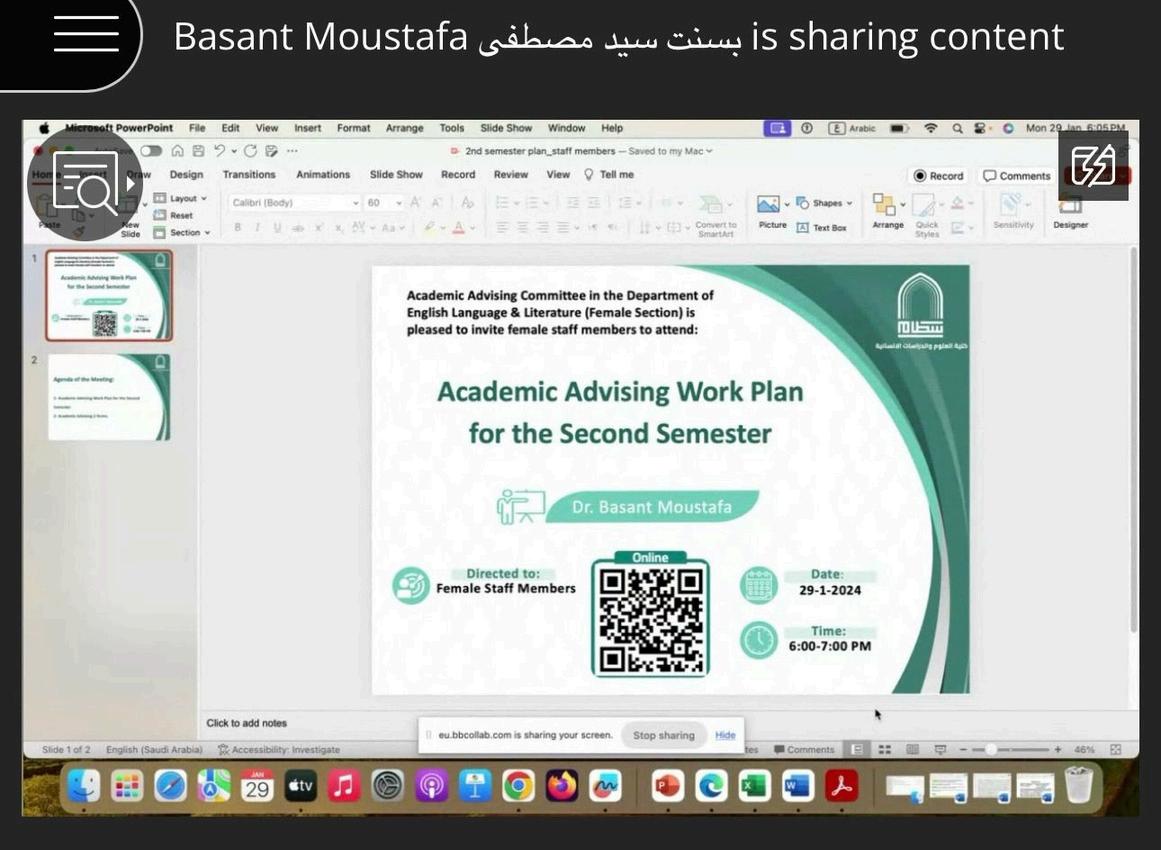This screenshot has height=850, width=1161.
Task: Toggle status bar Comments pane
Action: pos(804,749)
